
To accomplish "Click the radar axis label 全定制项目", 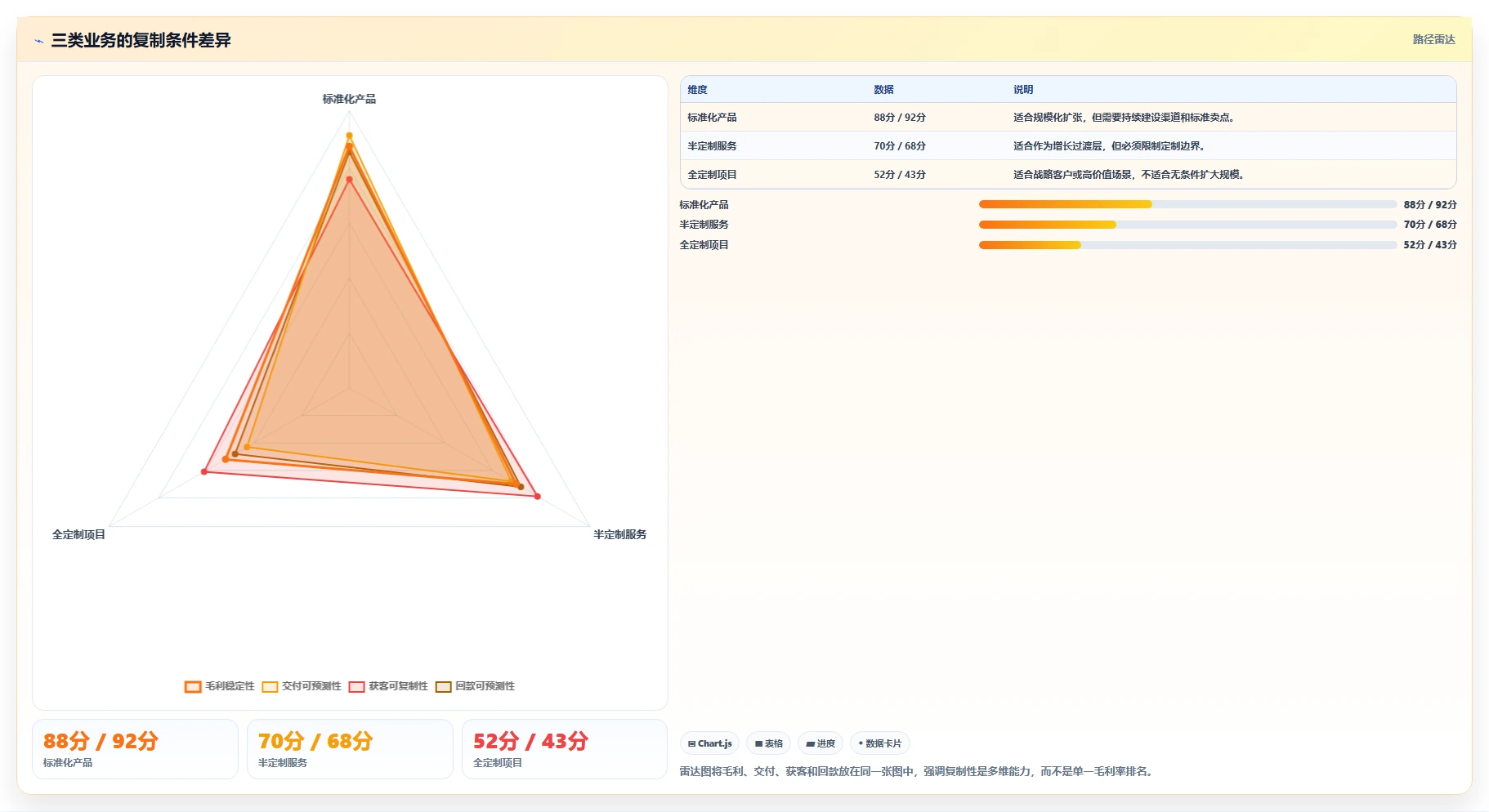I will (78, 534).
